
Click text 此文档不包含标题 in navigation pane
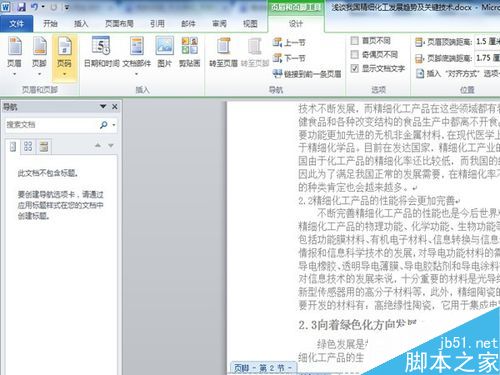coord(48,173)
